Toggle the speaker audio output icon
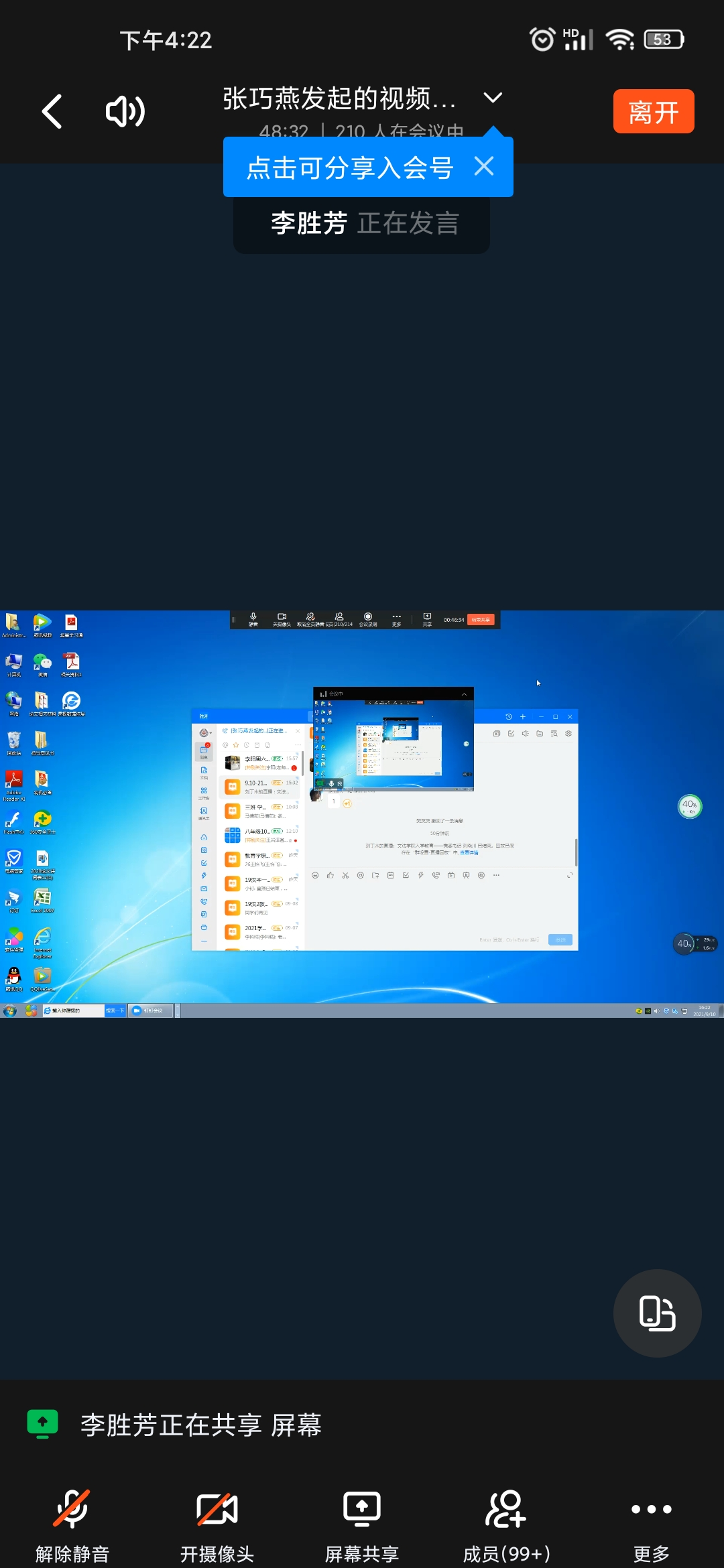724x1568 pixels. (125, 111)
